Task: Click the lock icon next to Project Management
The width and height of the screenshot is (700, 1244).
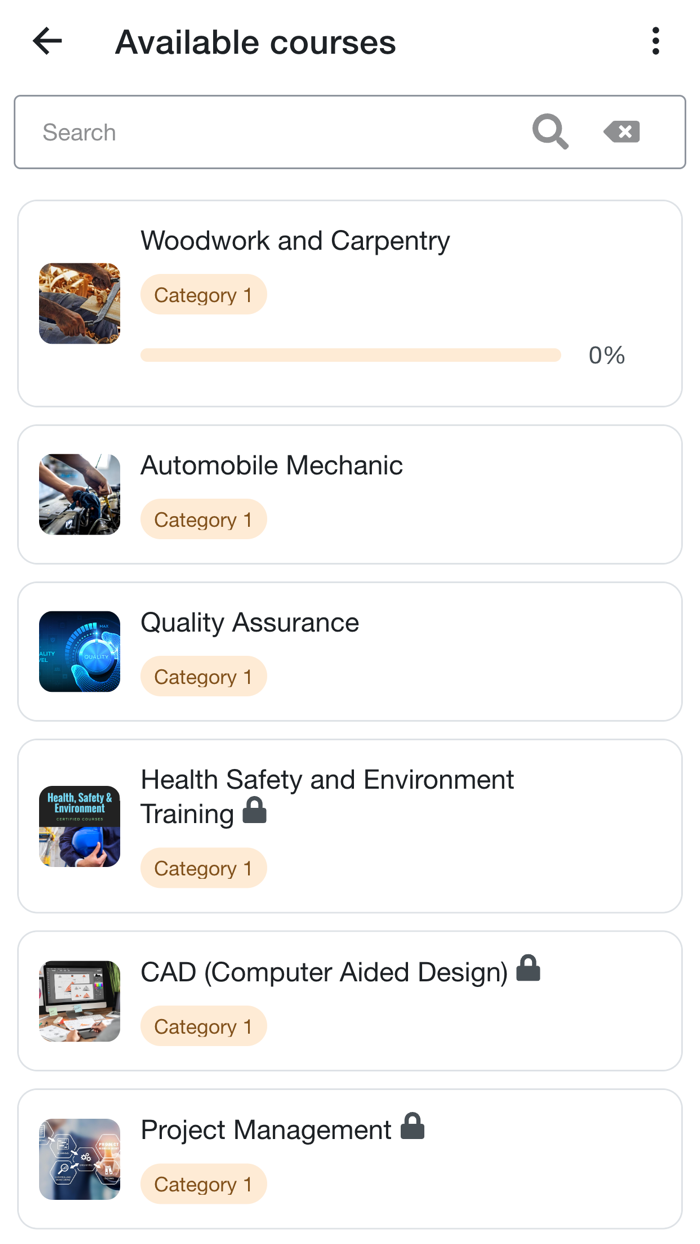Action: (x=412, y=1127)
